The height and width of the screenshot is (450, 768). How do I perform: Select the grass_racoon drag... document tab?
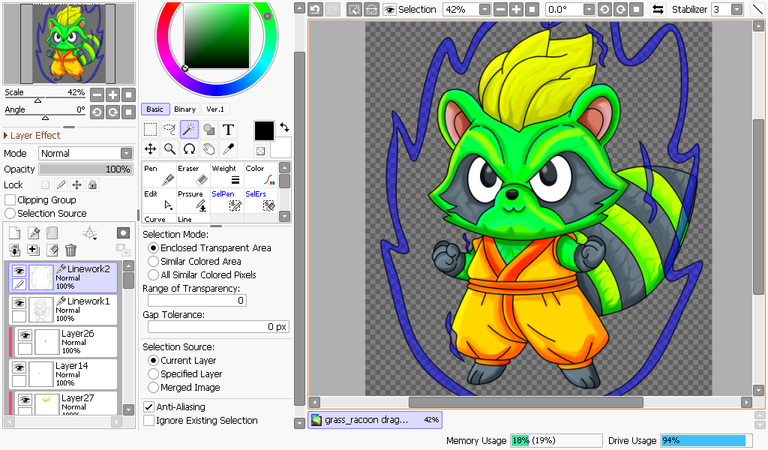point(375,420)
